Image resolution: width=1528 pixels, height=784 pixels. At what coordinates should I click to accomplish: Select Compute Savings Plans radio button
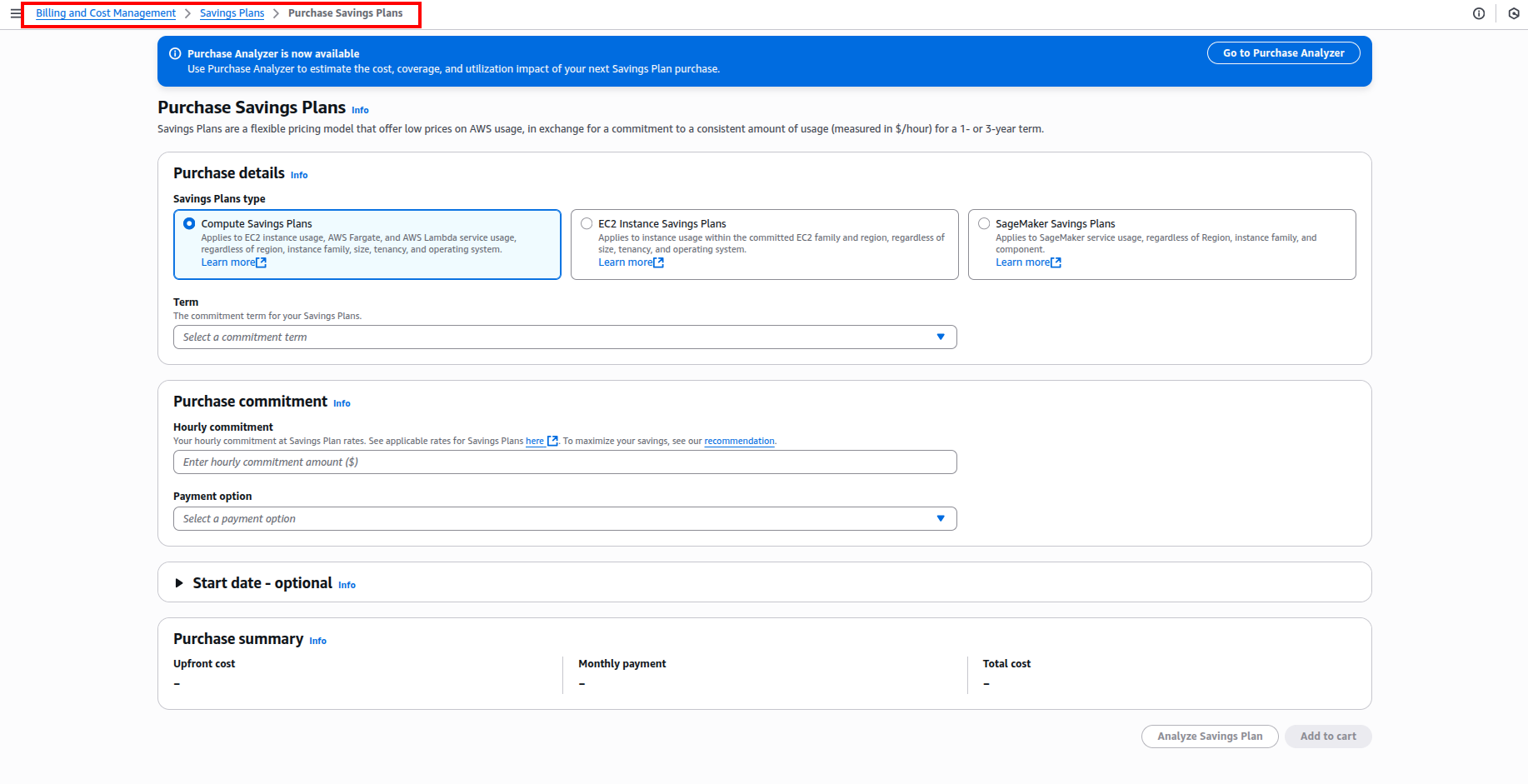(189, 223)
